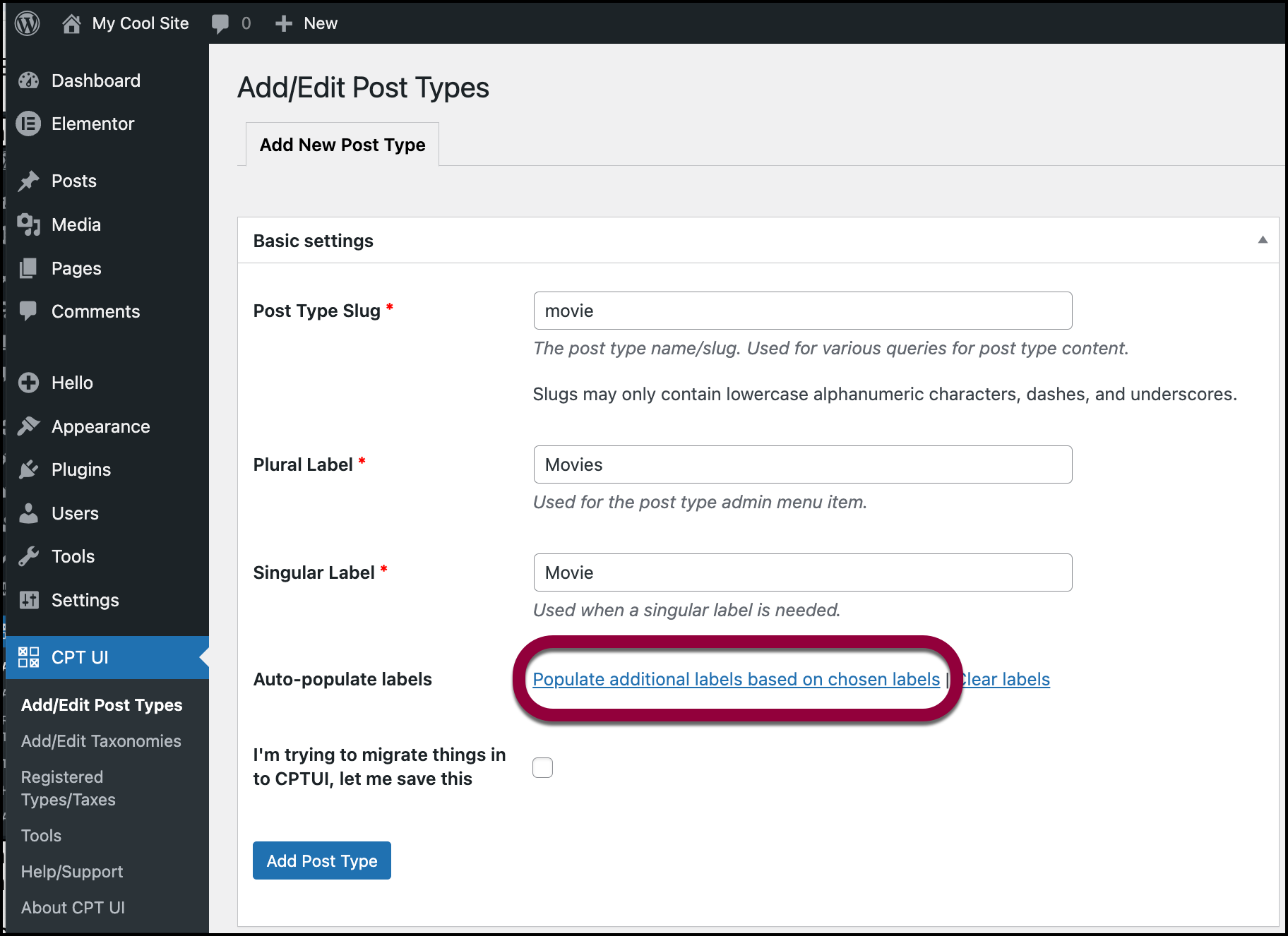Viewport: 1288px width, 936px height.
Task: Open Registered Types/Taxes submenu item
Action: click(x=68, y=788)
